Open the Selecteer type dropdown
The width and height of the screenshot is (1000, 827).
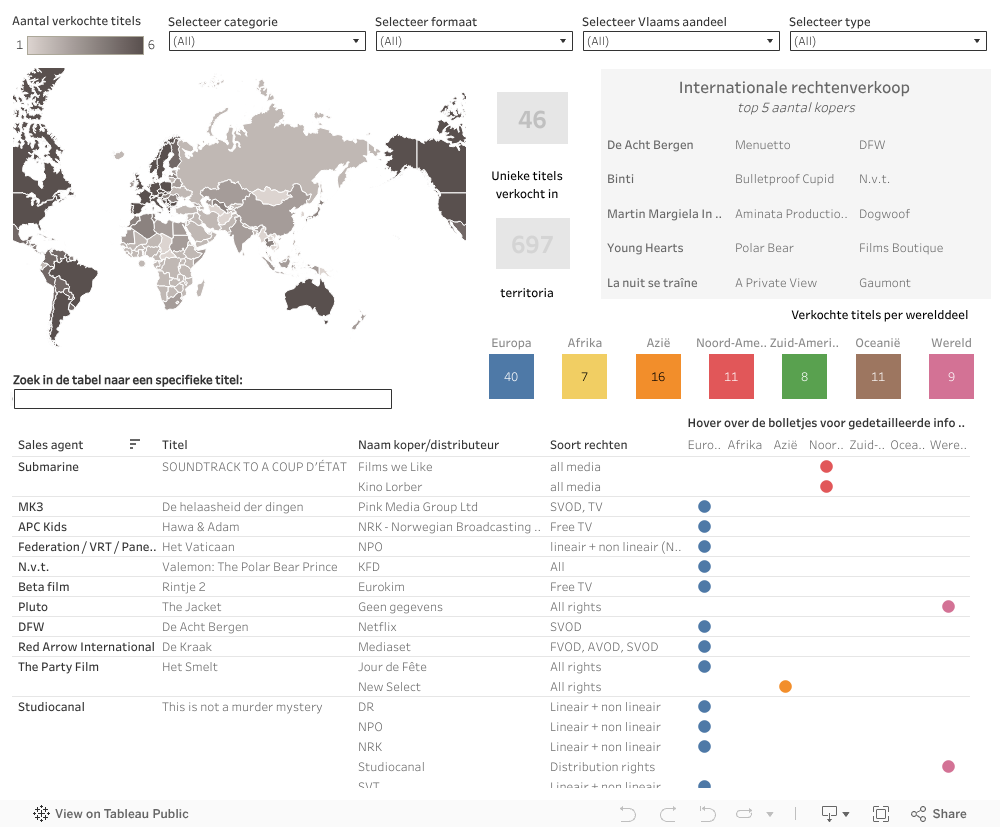coord(887,41)
